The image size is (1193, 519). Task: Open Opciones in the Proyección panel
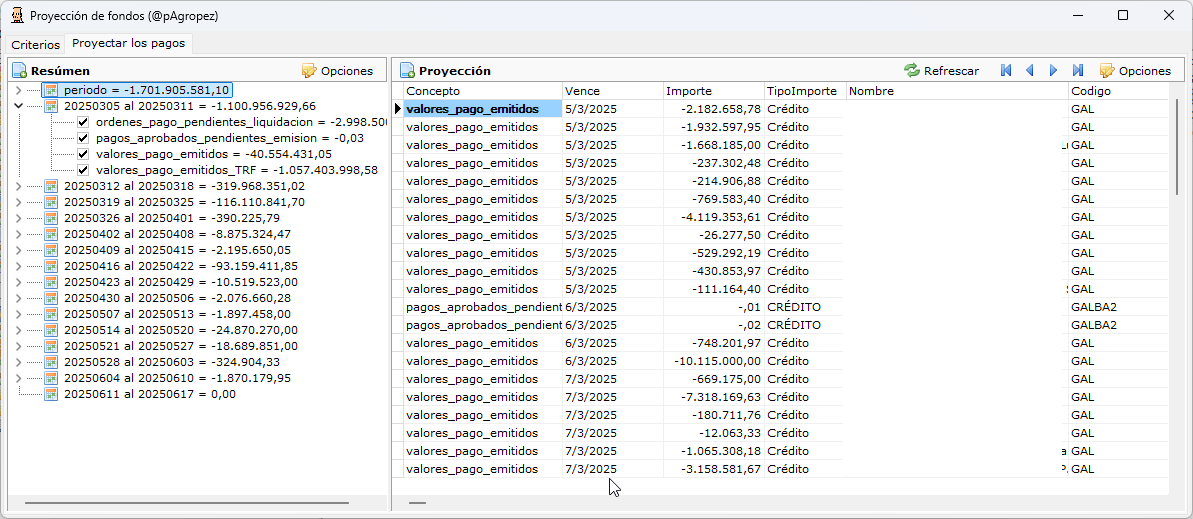tap(1135, 71)
